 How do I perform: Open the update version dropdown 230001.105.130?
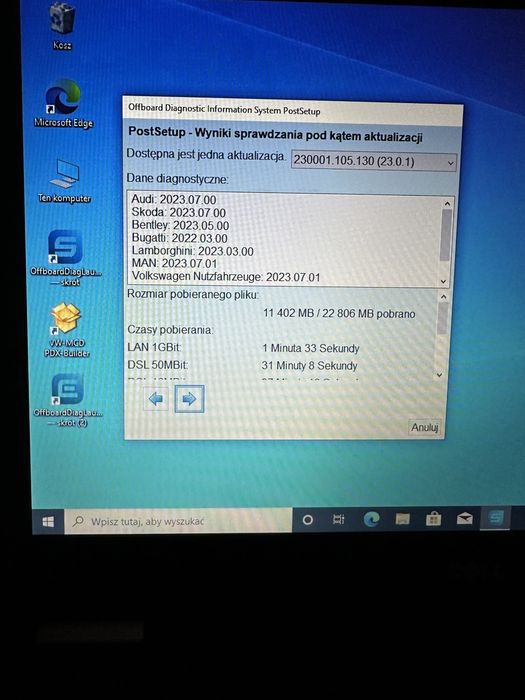coord(374,161)
